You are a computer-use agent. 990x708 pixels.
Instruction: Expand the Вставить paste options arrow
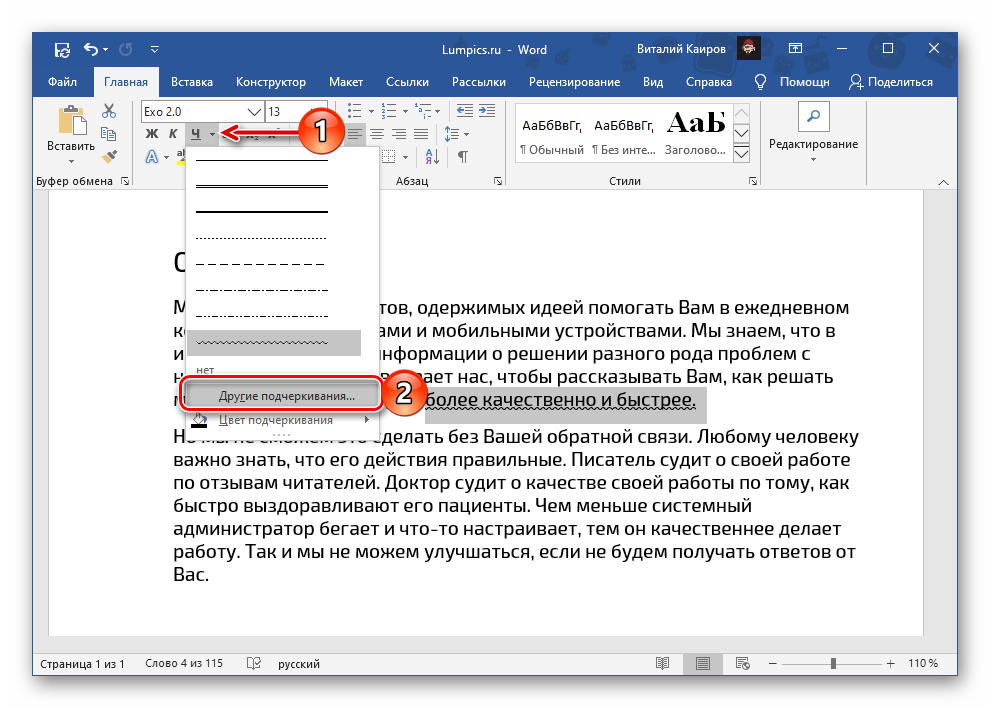(x=71, y=162)
